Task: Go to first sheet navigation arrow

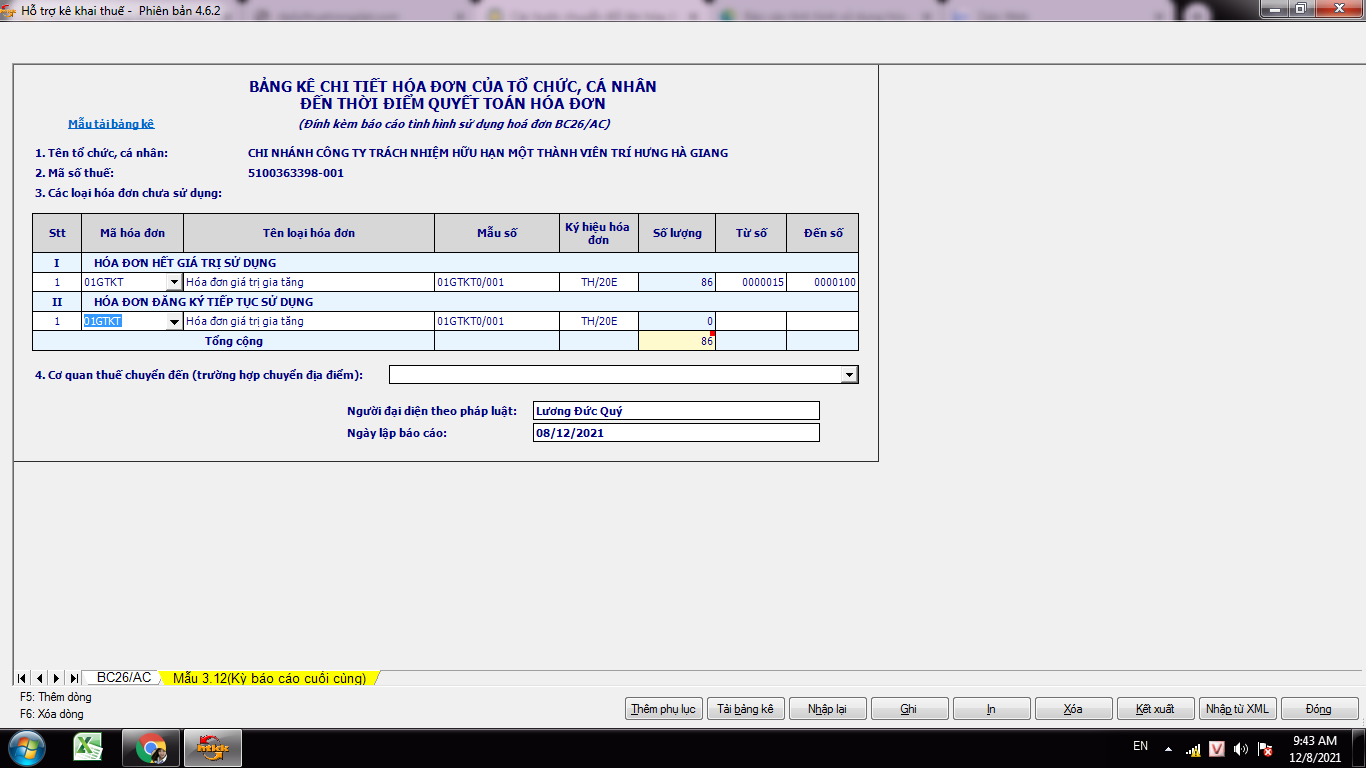Action: [22, 678]
